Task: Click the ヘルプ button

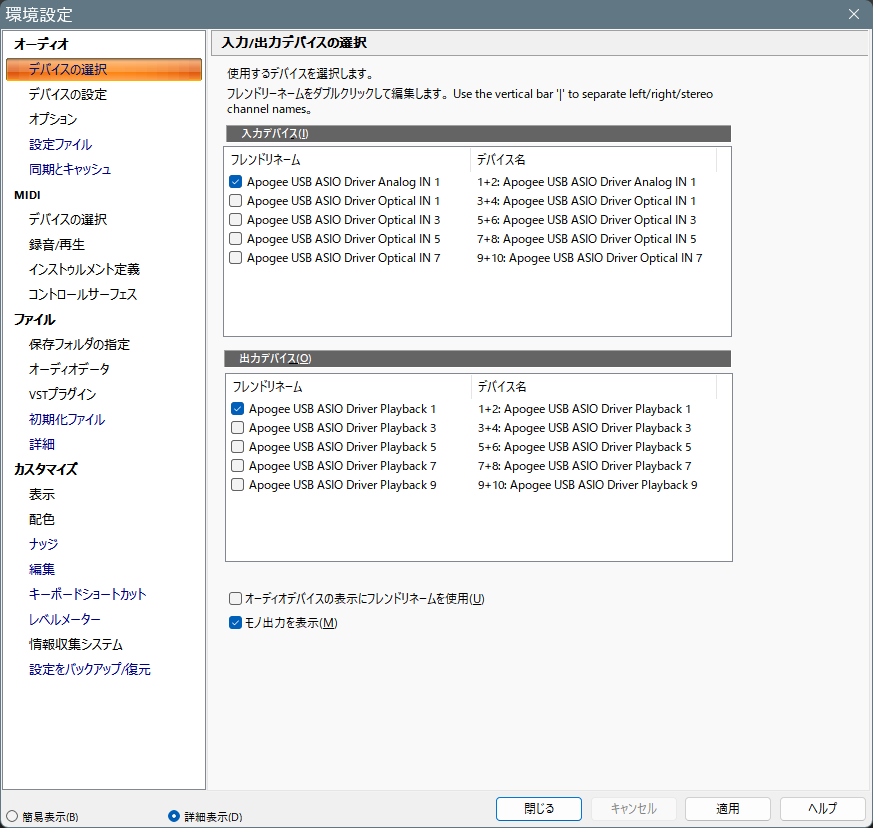Action: pyautogui.click(x=822, y=809)
